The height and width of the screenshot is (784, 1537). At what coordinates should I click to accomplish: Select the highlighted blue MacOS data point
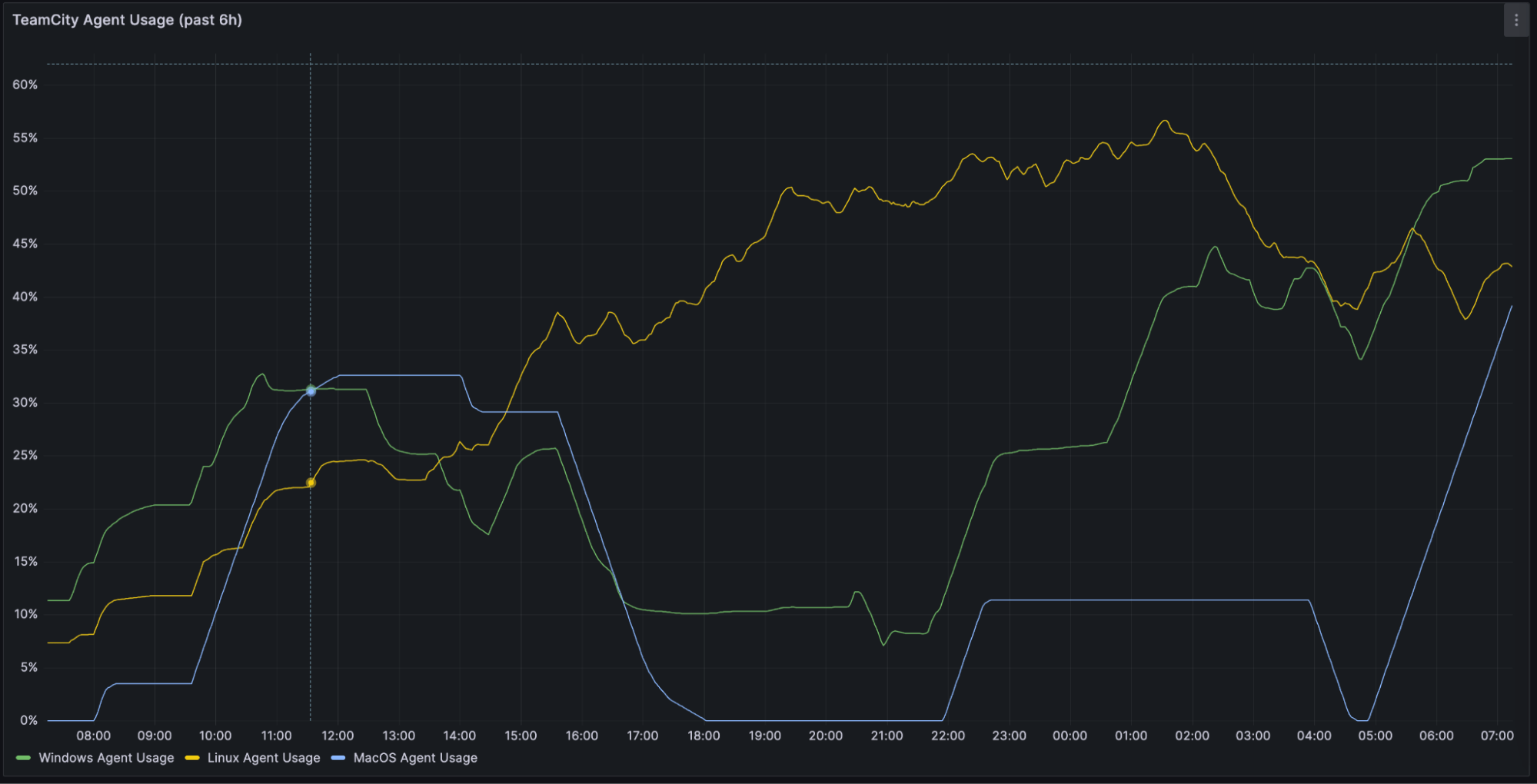pos(311,390)
